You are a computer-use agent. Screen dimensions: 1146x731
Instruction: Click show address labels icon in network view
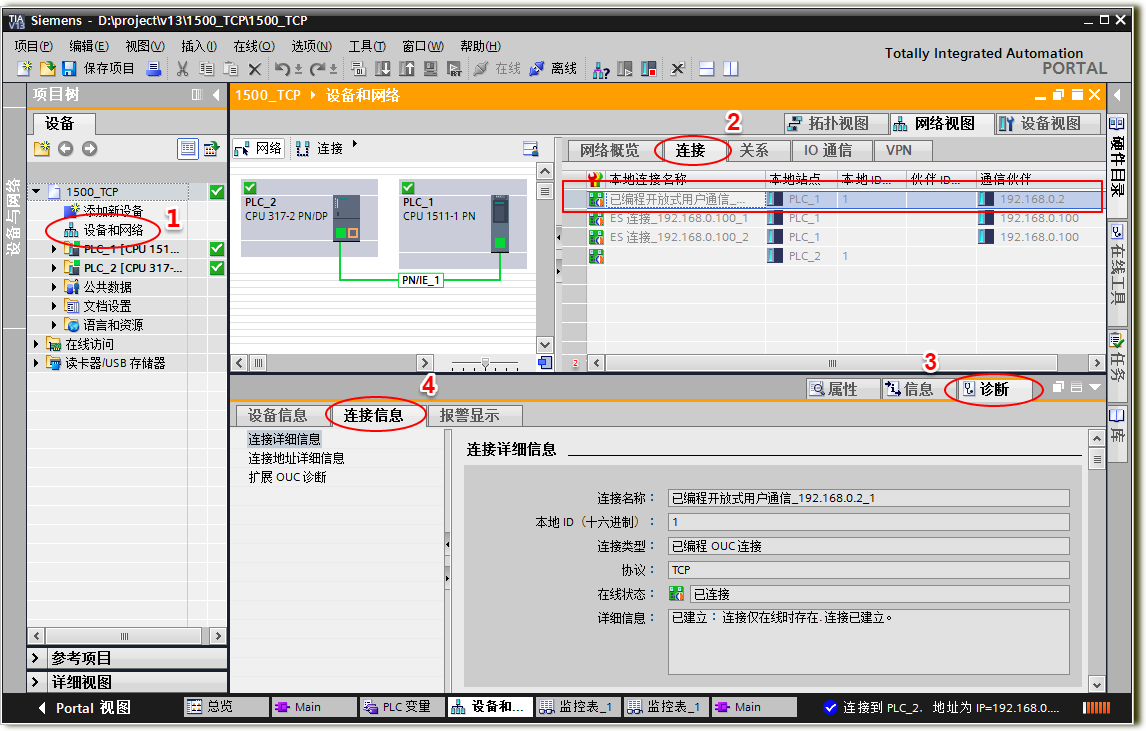tap(531, 149)
